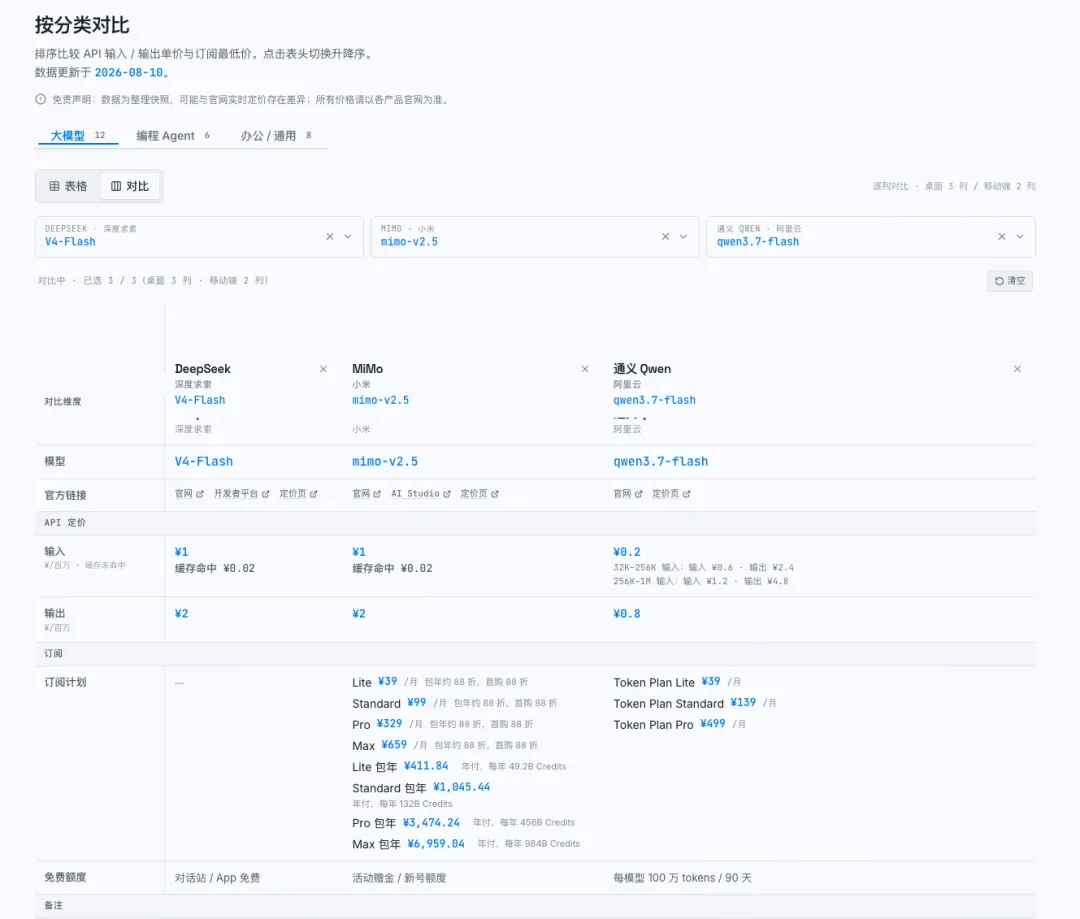This screenshot has height=919, width=1080.
Task: Click the 订阅计划 row label
Action: coord(65,682)
